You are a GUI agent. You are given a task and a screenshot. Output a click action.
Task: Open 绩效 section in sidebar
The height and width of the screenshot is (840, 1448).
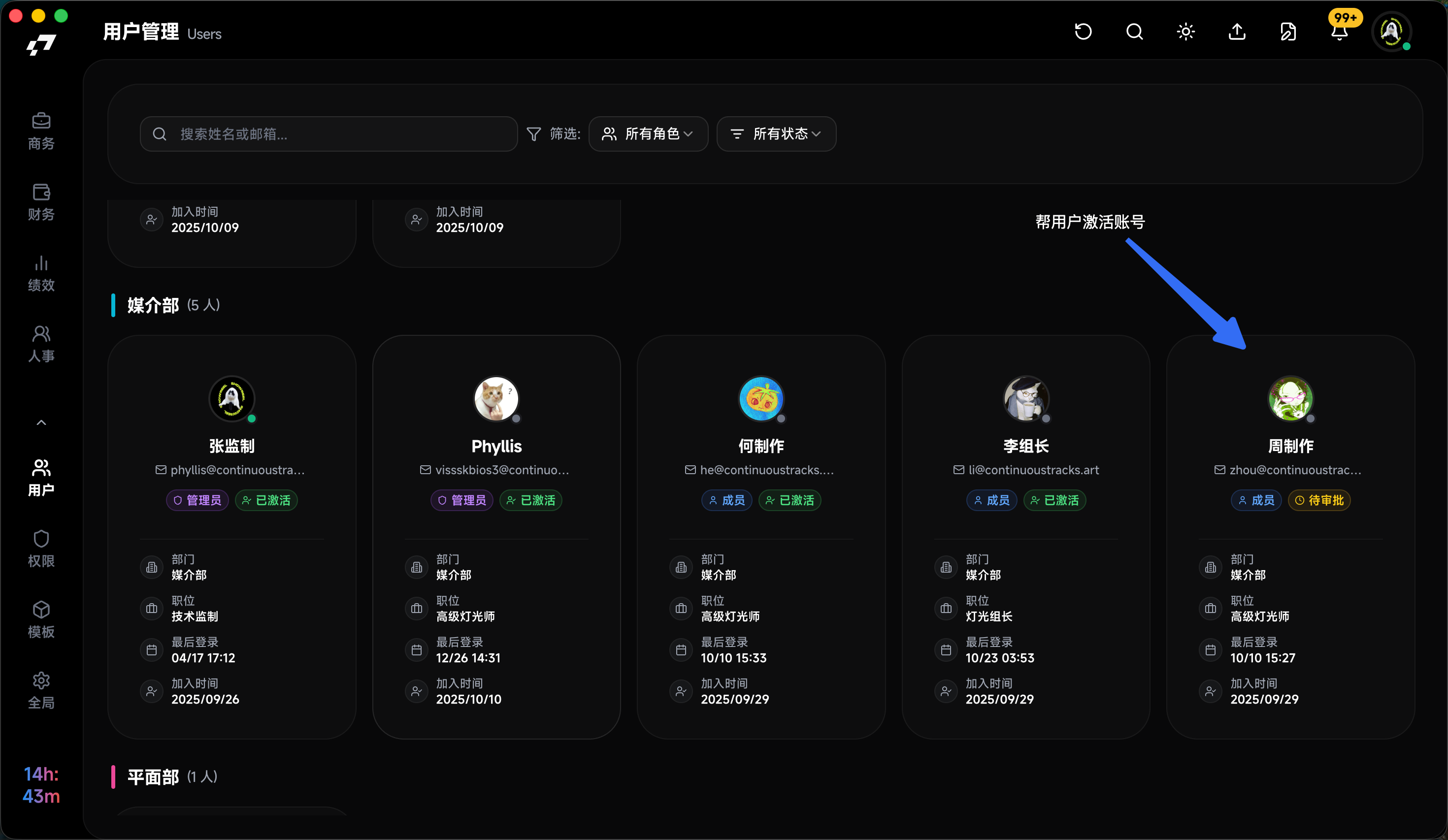[x=41, y=273]
